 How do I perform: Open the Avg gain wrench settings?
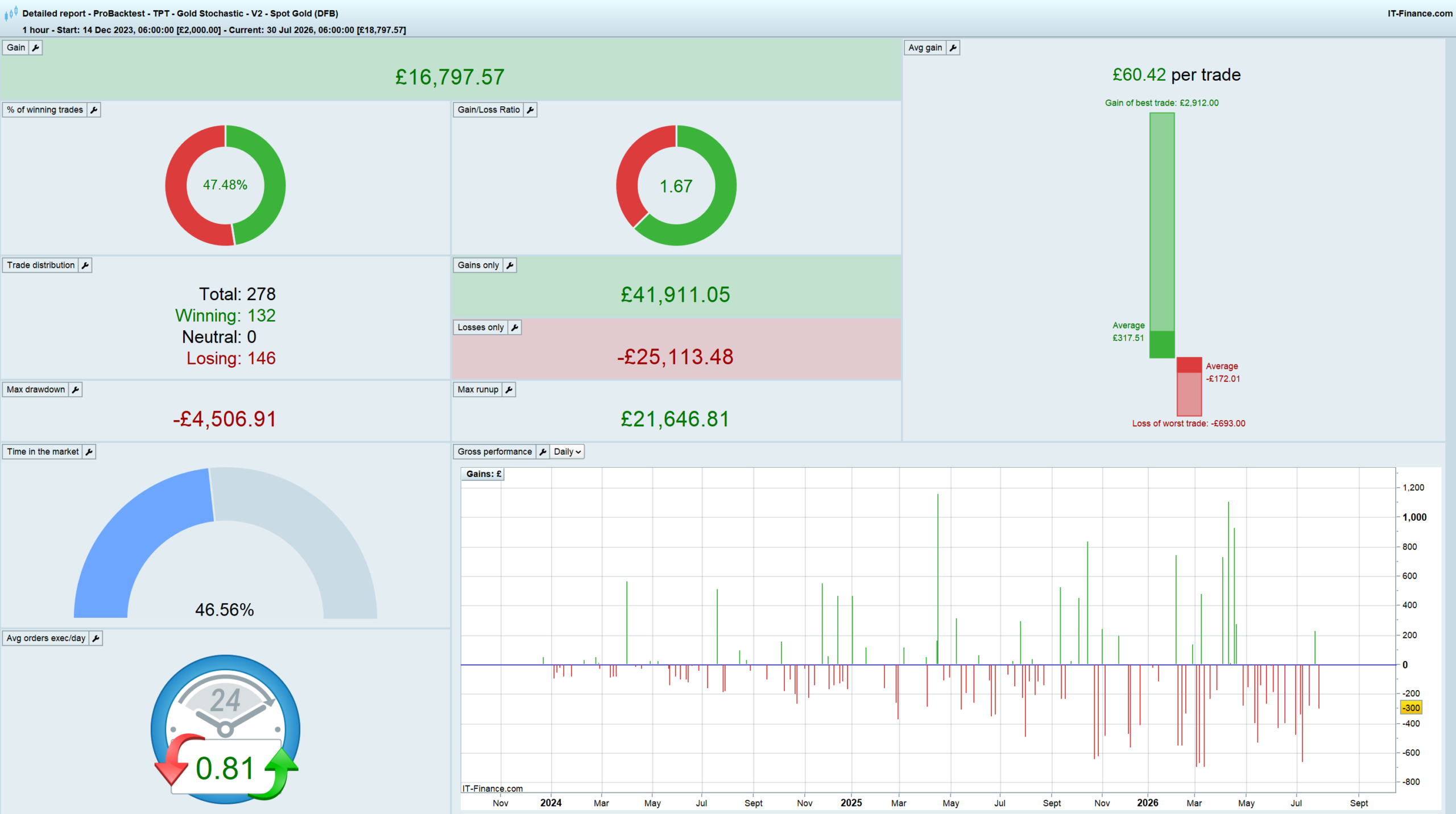tap(953, 48)
